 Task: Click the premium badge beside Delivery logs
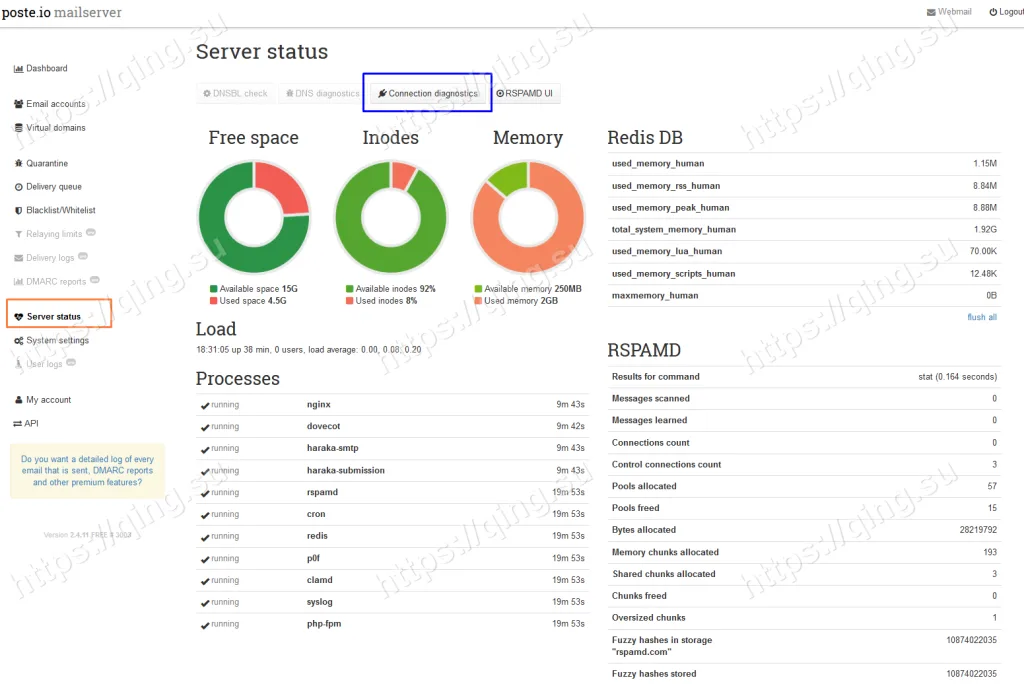pyautogui.click(x=83, y=256)
